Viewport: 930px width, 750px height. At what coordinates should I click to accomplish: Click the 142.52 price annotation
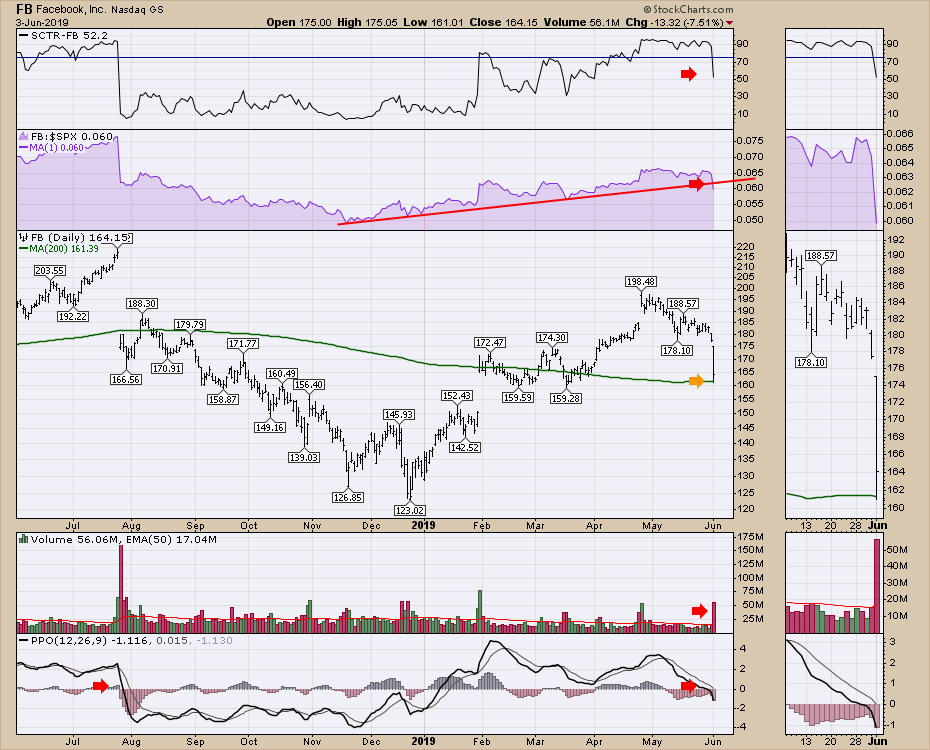[x=465, y=448]
